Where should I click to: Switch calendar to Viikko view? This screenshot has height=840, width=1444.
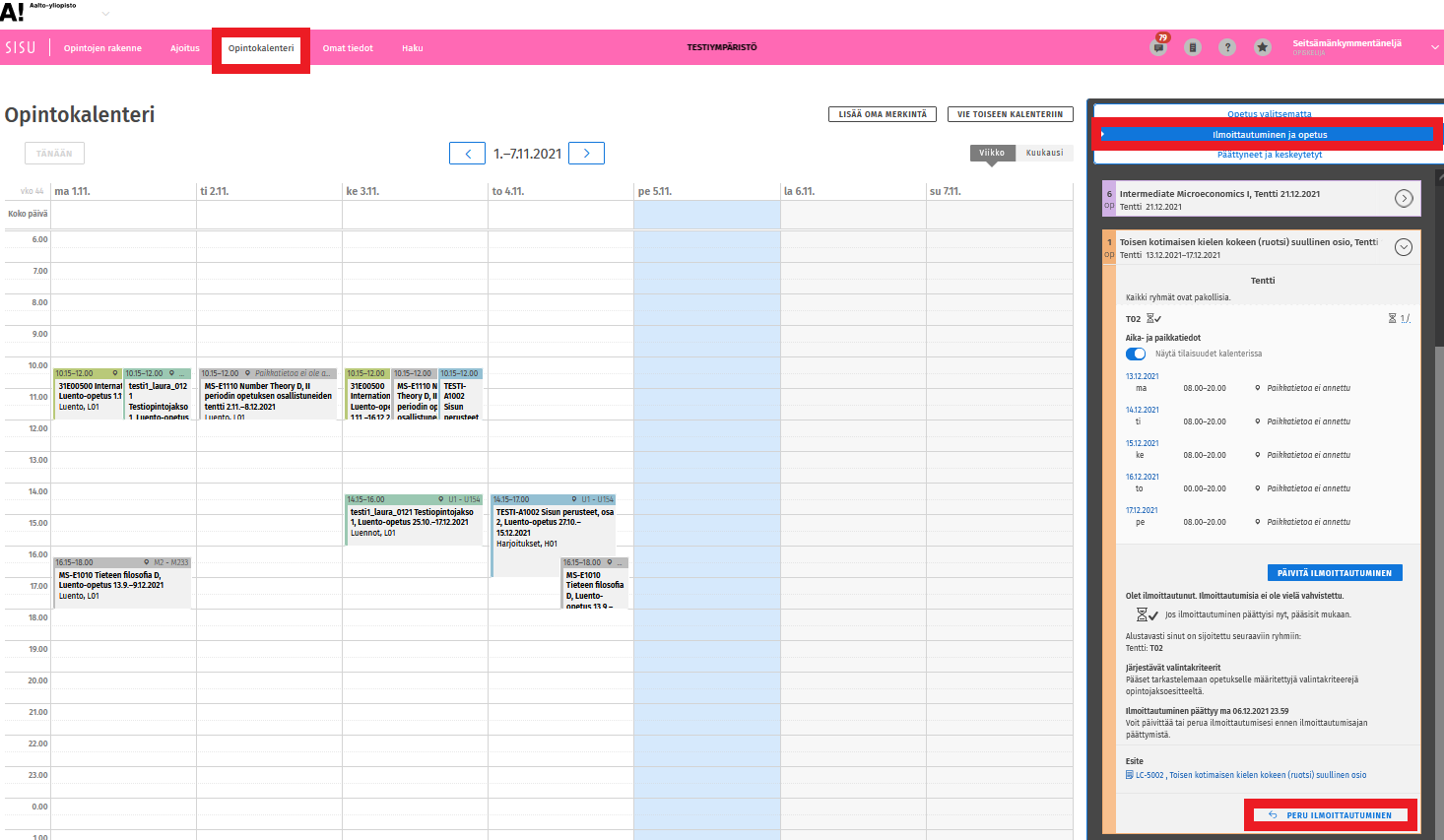point(992,153)
